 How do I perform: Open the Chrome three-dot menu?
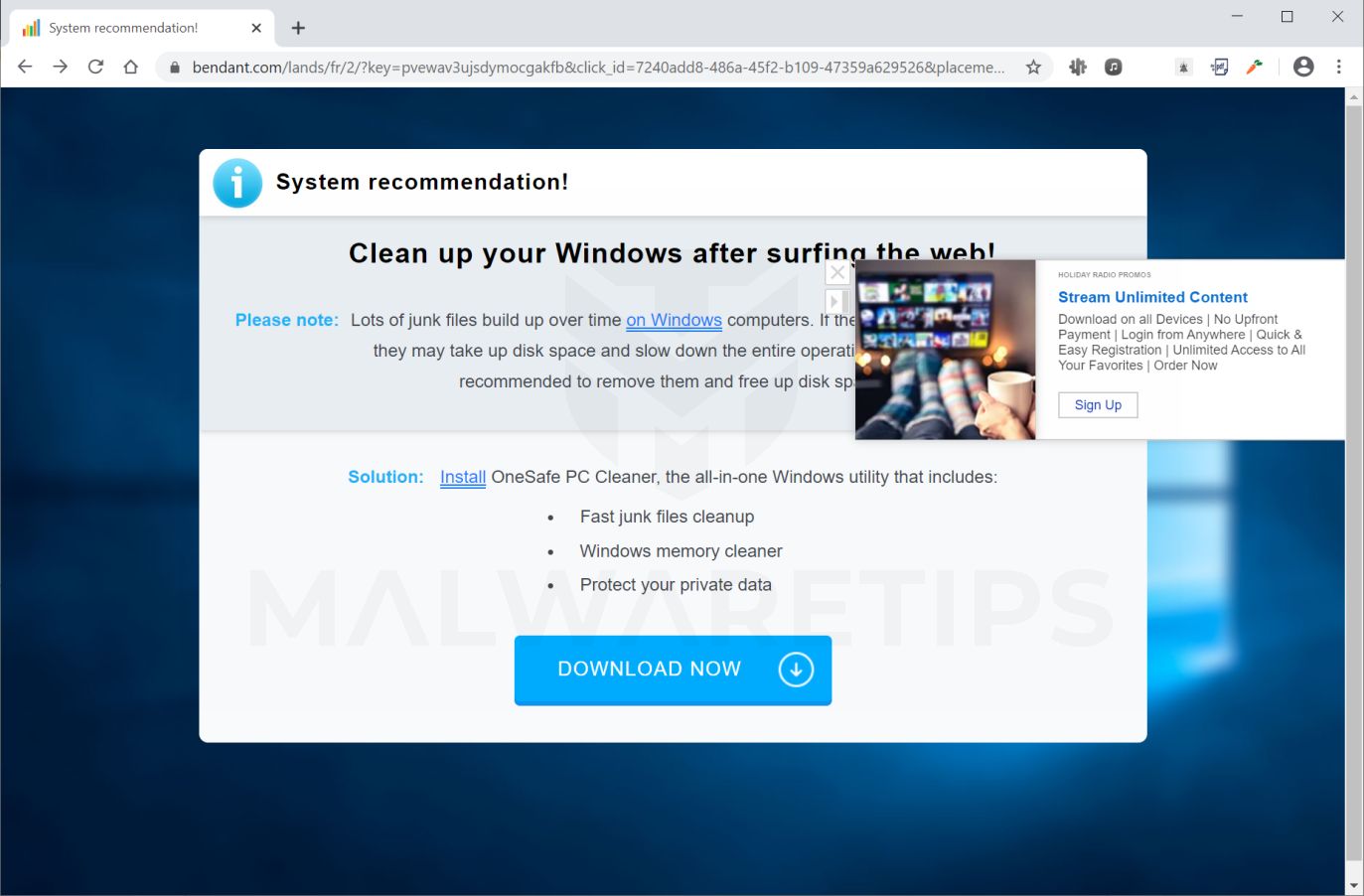point(1339,67)
